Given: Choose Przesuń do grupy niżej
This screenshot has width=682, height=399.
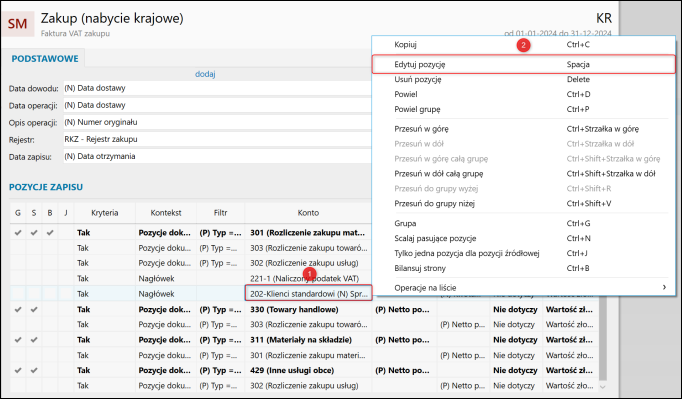Looking at the screenshot, I should click(523, 203).
